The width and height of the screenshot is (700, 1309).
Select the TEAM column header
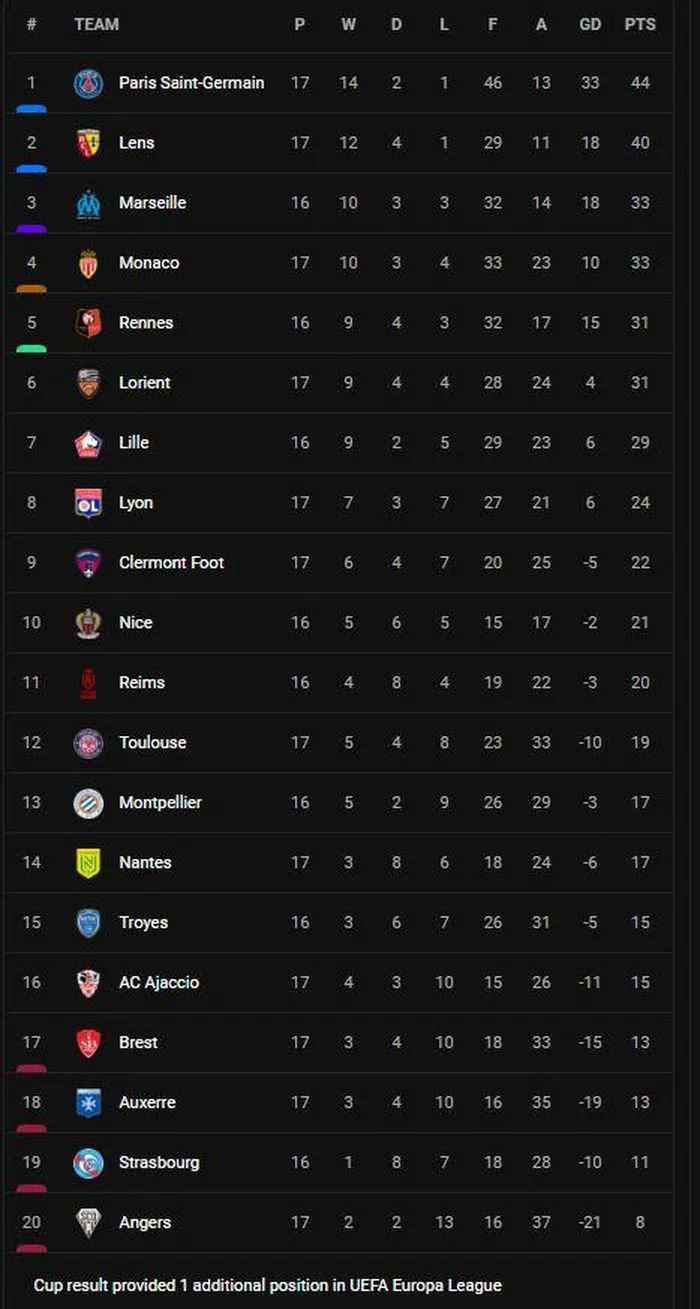[x=96, y=24]
